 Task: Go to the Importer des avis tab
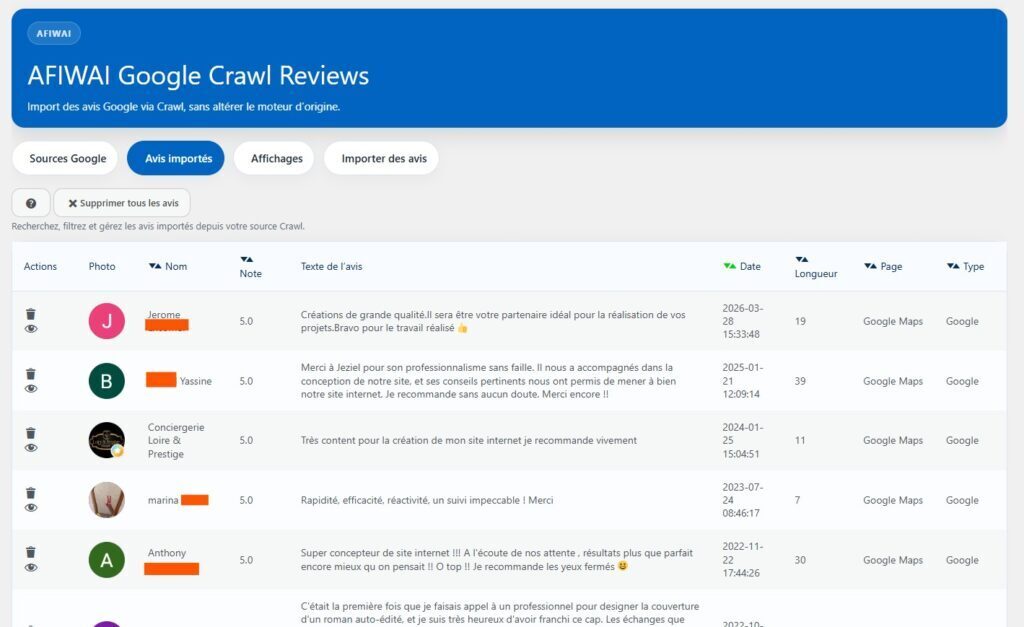point(383,158)
